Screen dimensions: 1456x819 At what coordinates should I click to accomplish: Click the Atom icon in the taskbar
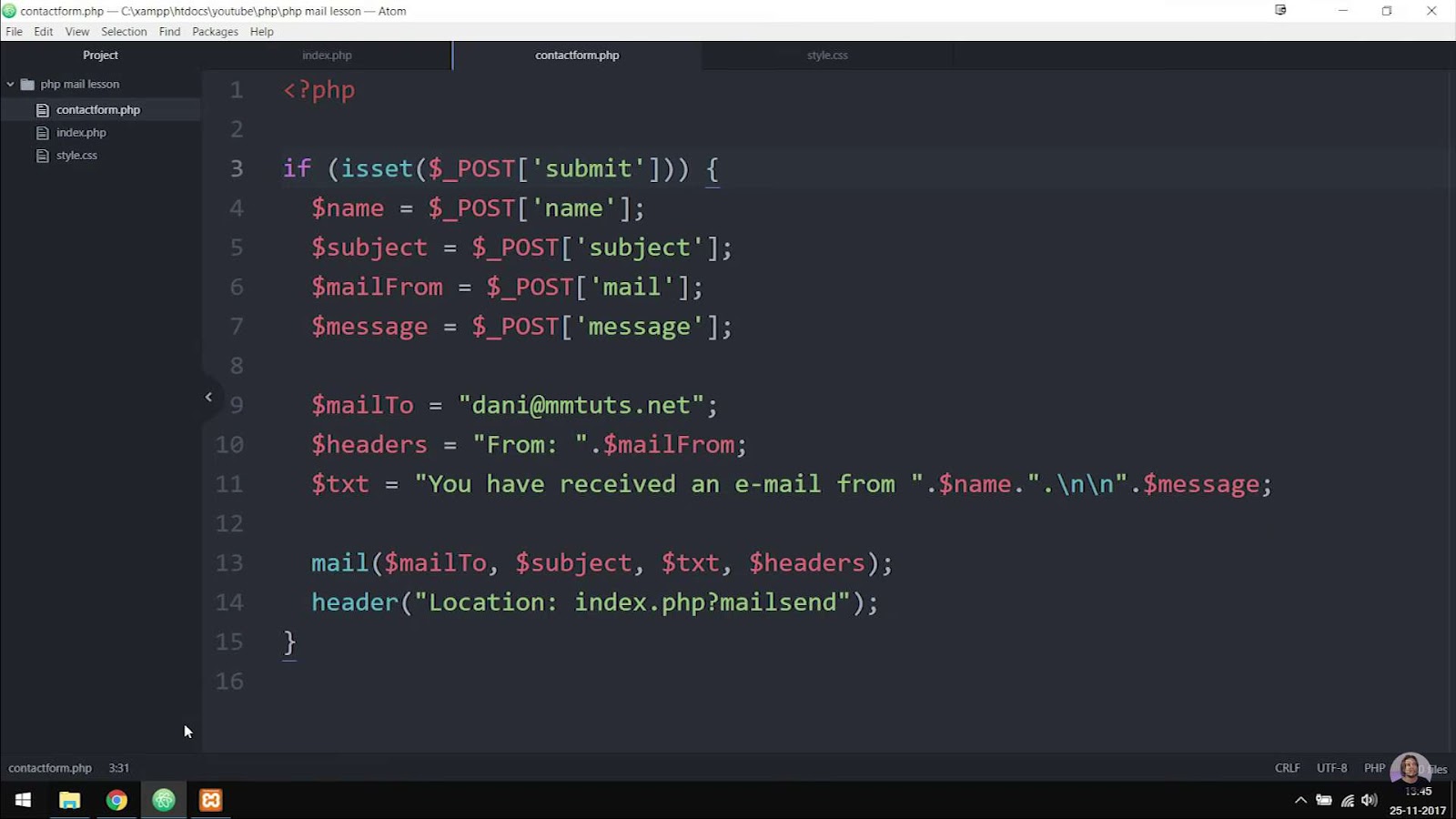[165, 800]
